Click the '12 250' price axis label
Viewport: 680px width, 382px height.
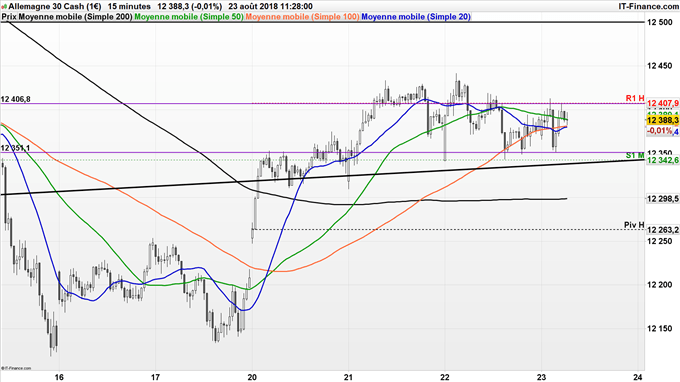(660, 241)
